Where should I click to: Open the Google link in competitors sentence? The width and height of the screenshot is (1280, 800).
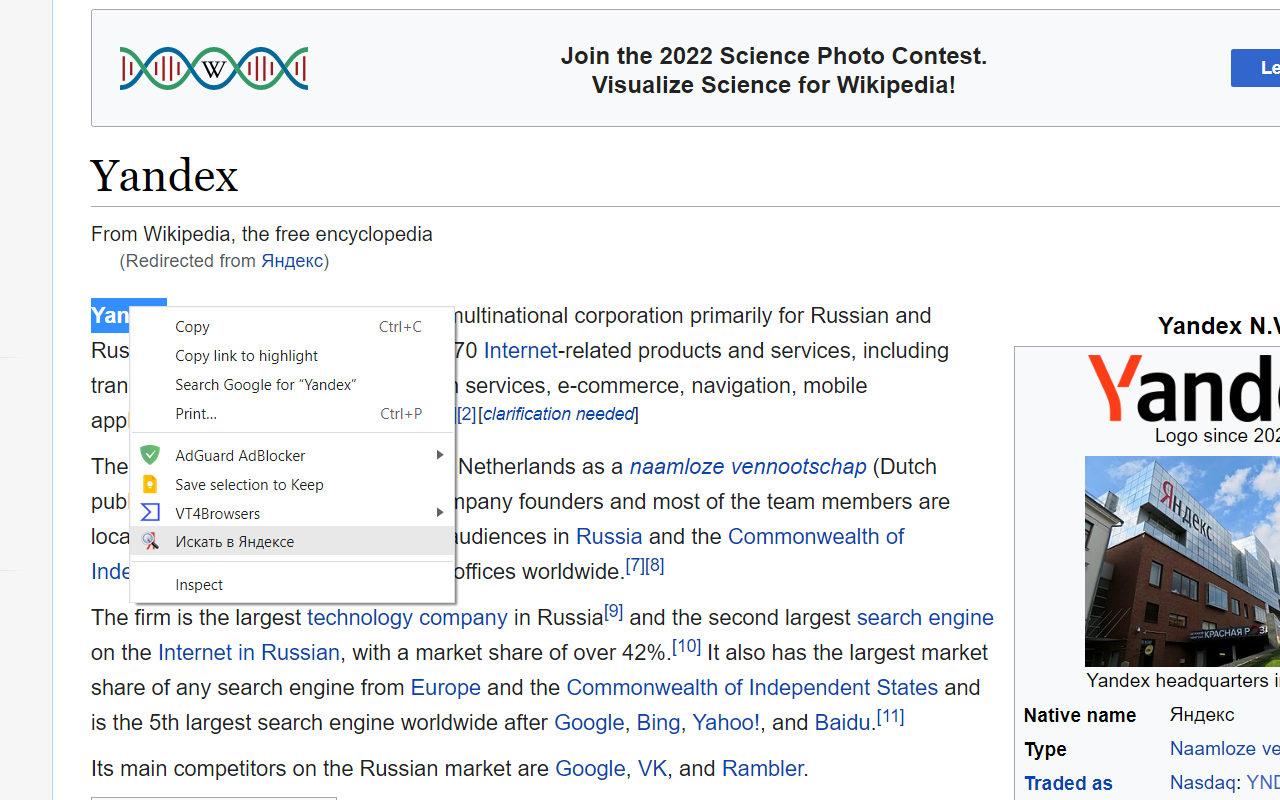tap(590, 769)
